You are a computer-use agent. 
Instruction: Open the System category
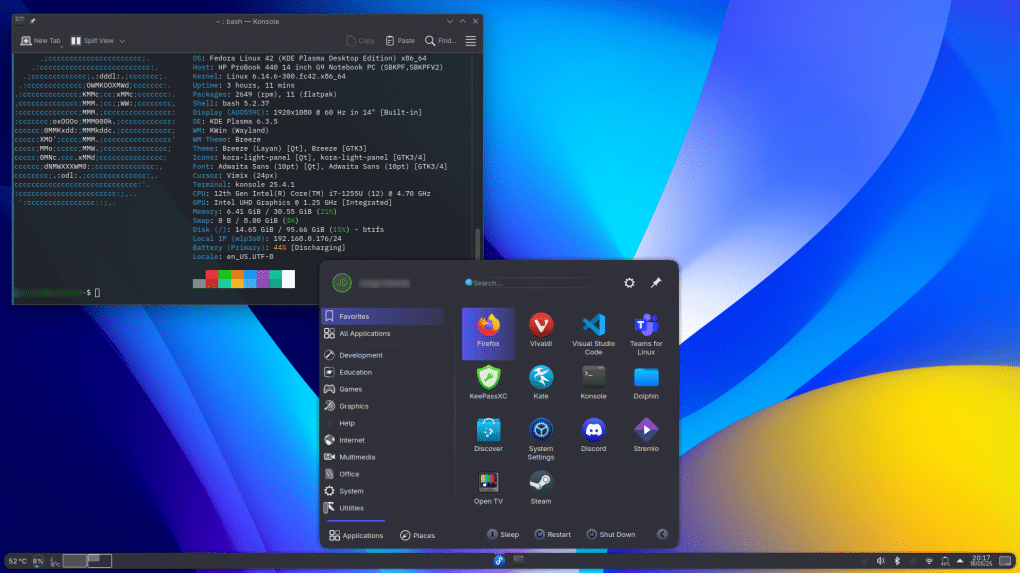tap(382, 491)
